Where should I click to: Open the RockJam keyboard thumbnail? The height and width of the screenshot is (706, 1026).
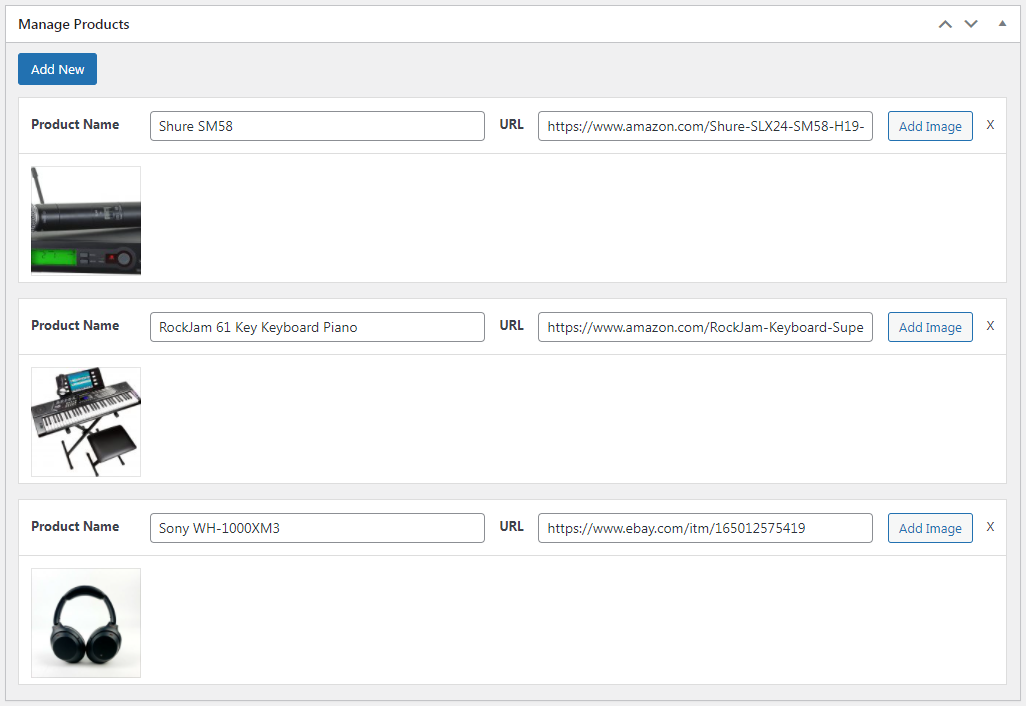86,422
